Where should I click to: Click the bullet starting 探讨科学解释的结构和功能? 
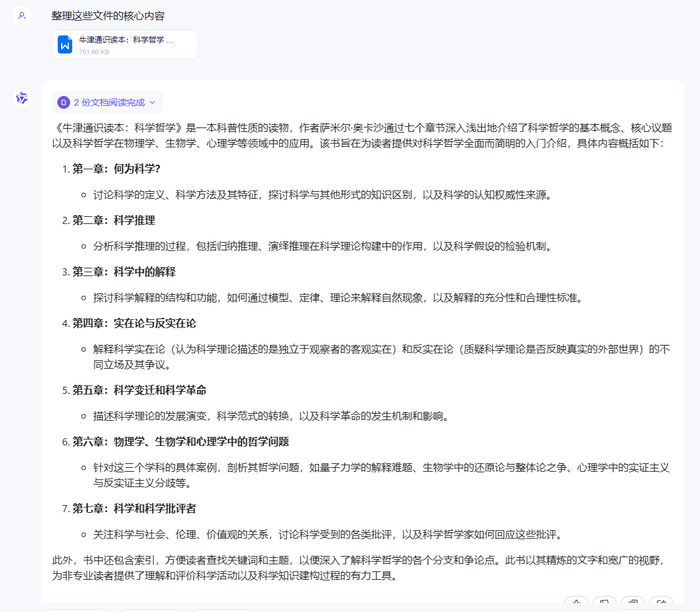(x=338, y=298)
